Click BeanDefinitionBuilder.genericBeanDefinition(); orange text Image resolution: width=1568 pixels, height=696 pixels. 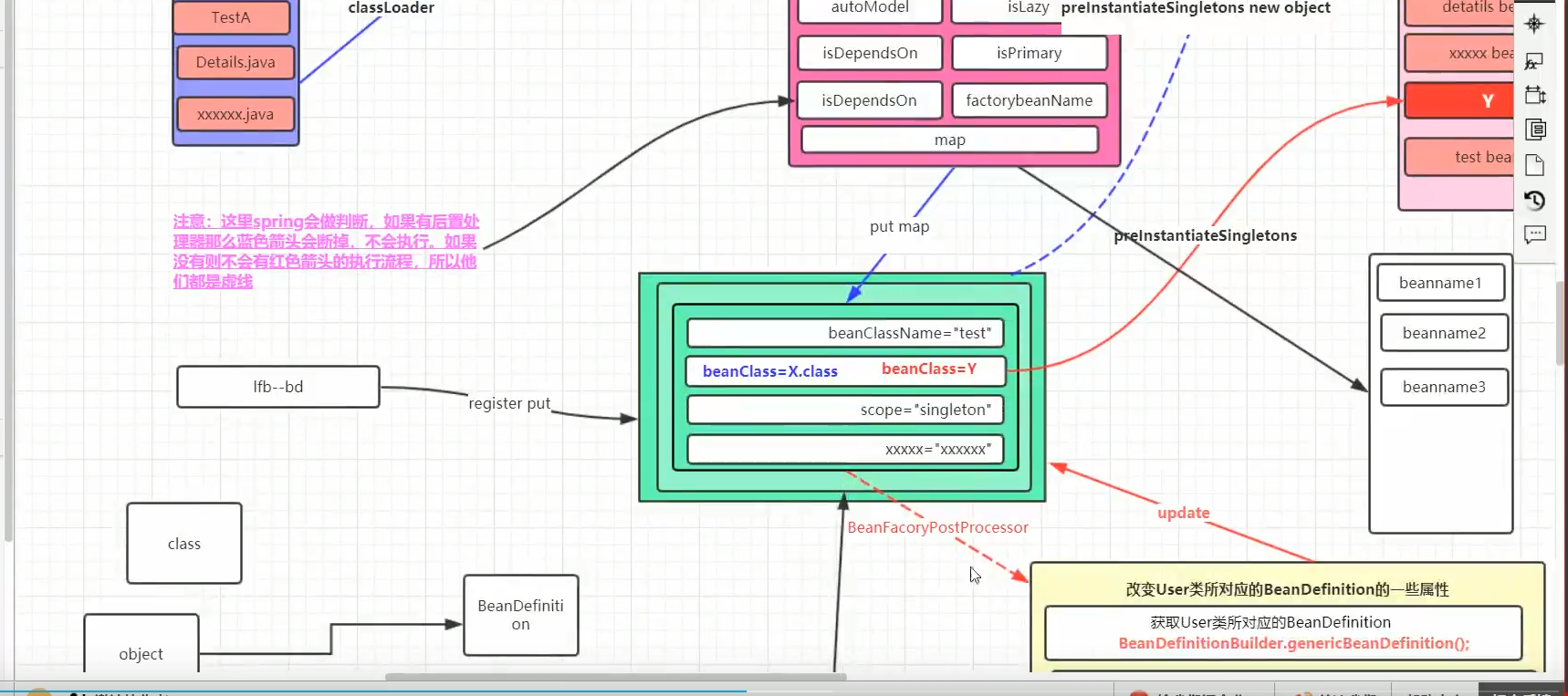click(x=1294, y=643)
